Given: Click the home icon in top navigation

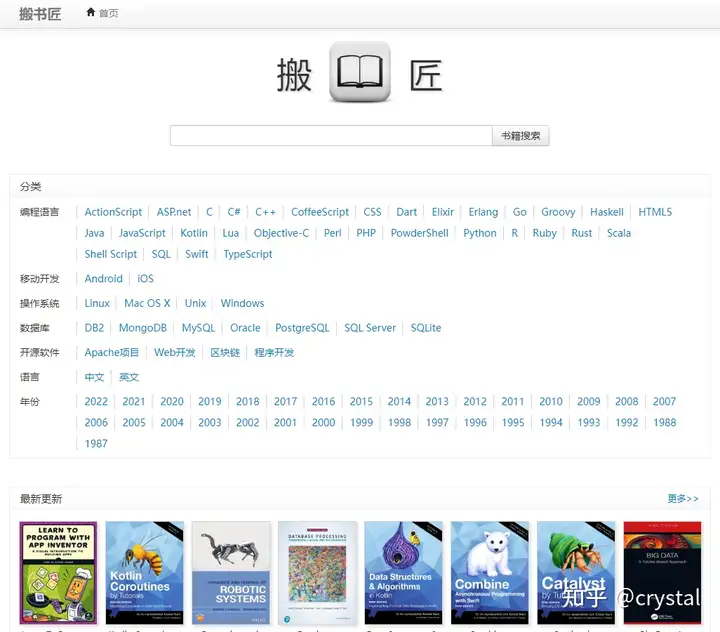Looking at the screenshot, I should pos(91,12).
